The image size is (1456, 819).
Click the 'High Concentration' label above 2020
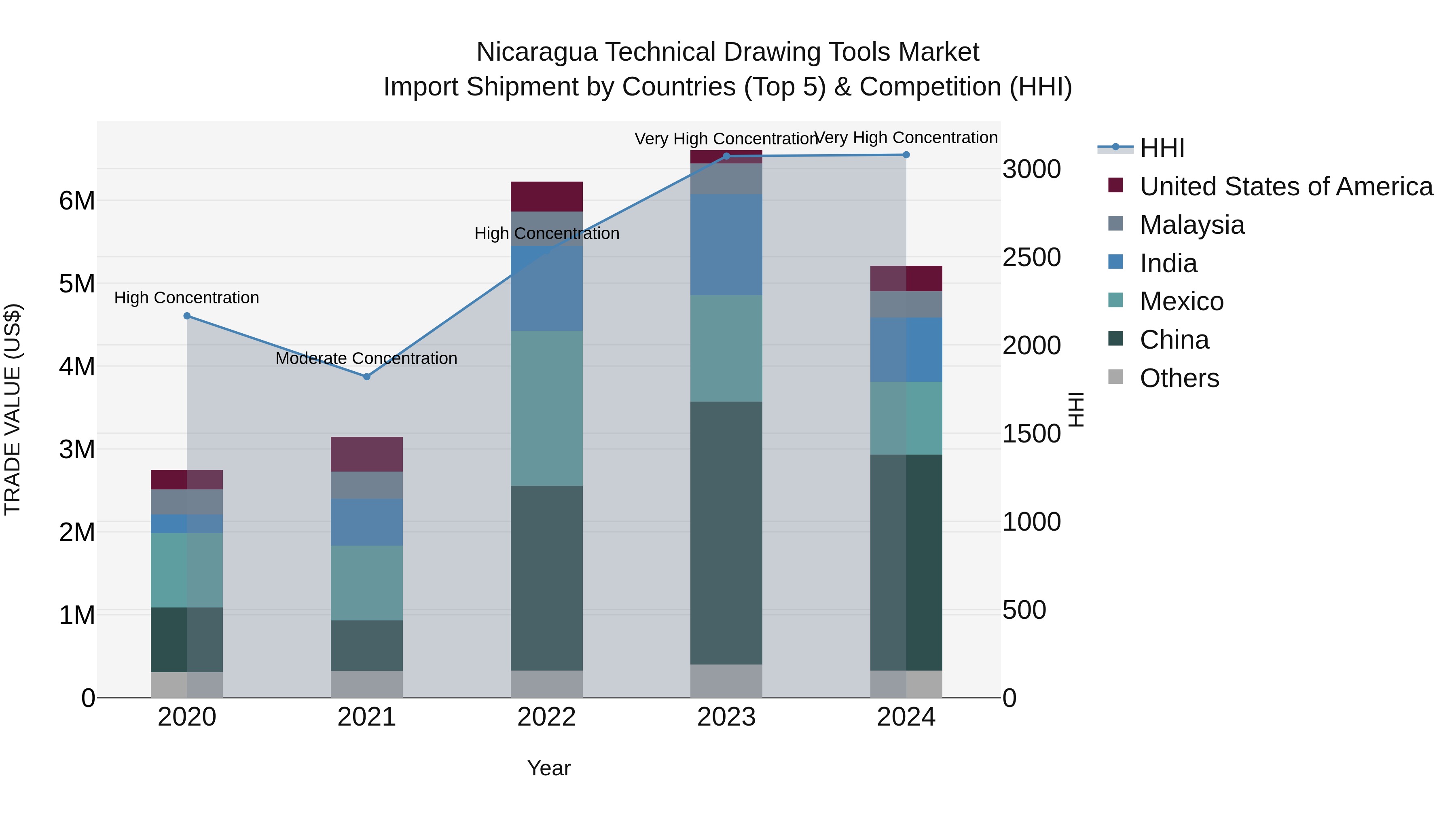(x=186, y=298)
